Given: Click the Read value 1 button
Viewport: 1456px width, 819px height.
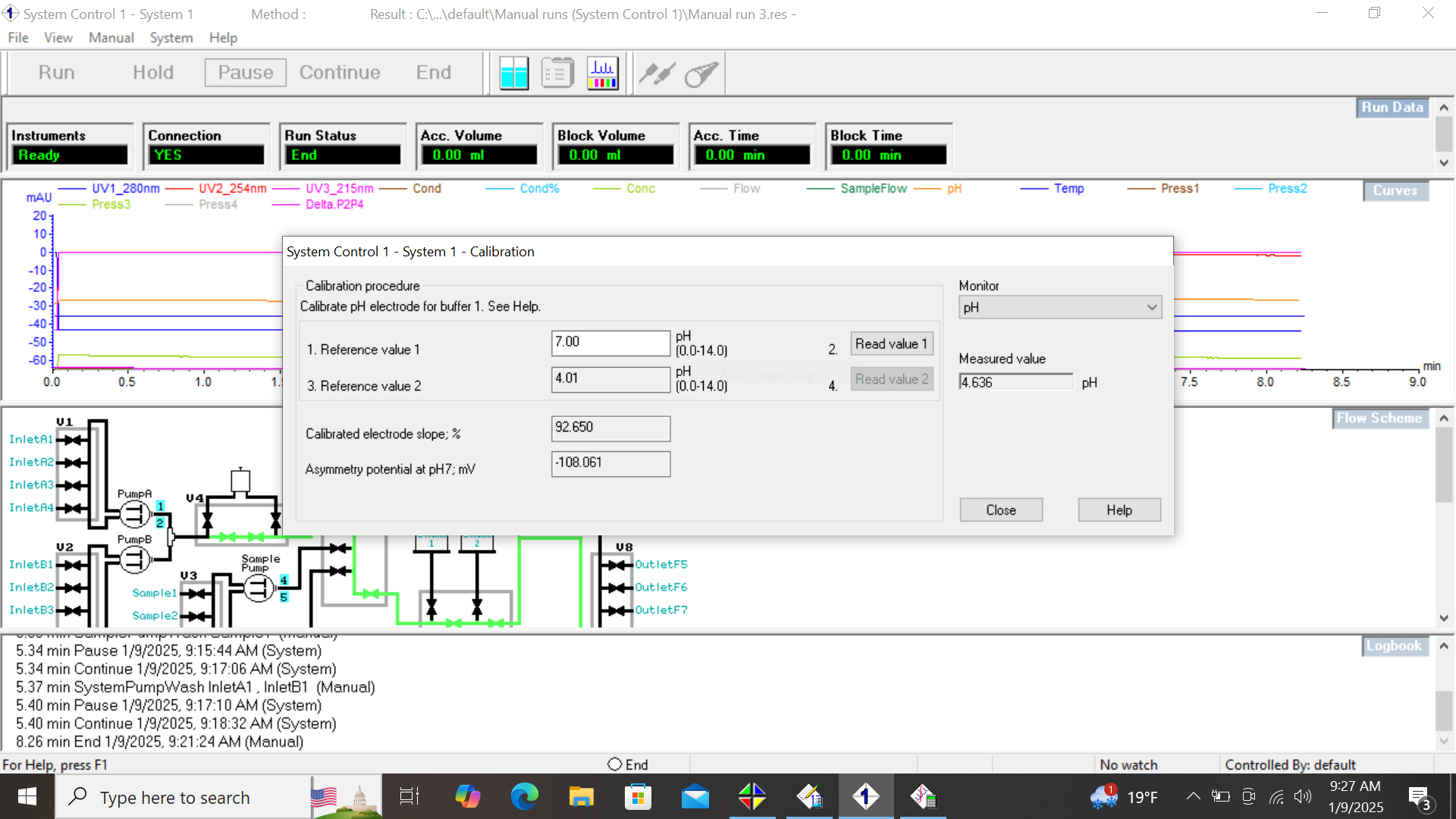Looking at the screenshot, I should (x=890, y=343).
